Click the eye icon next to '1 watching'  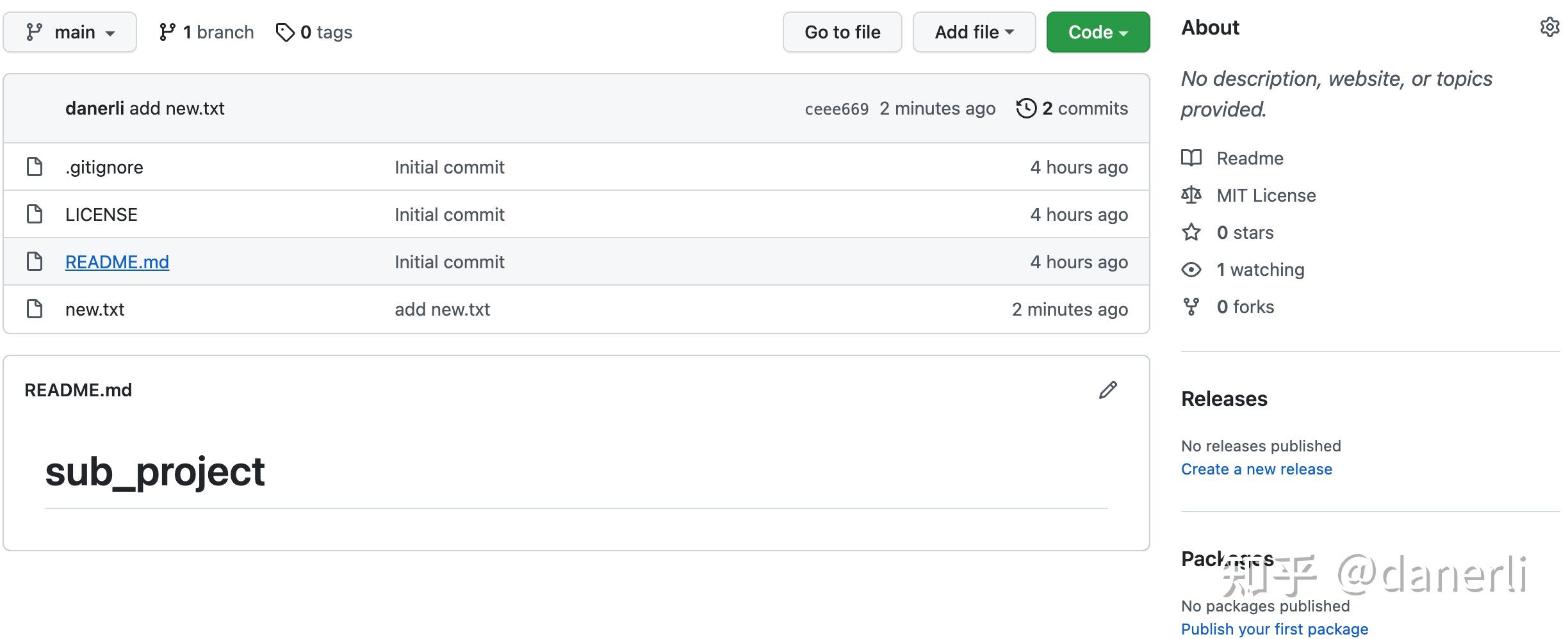[1191, 270]
